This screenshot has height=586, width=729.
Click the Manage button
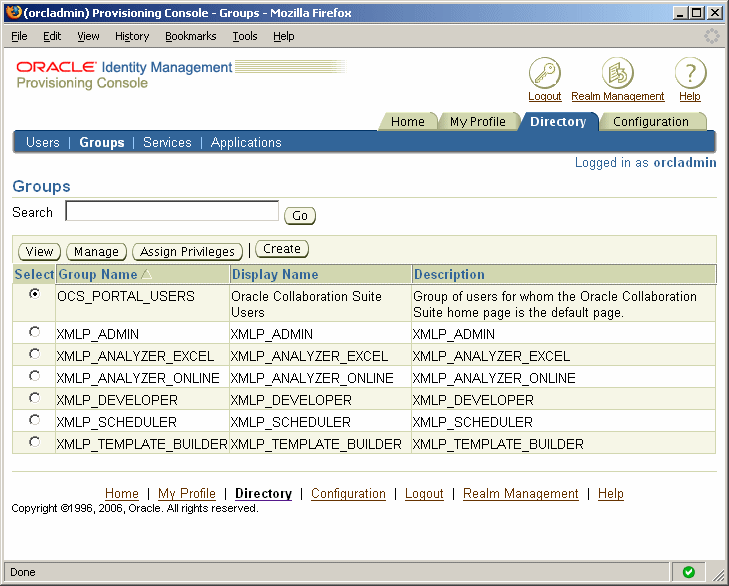tap(96, 252)
